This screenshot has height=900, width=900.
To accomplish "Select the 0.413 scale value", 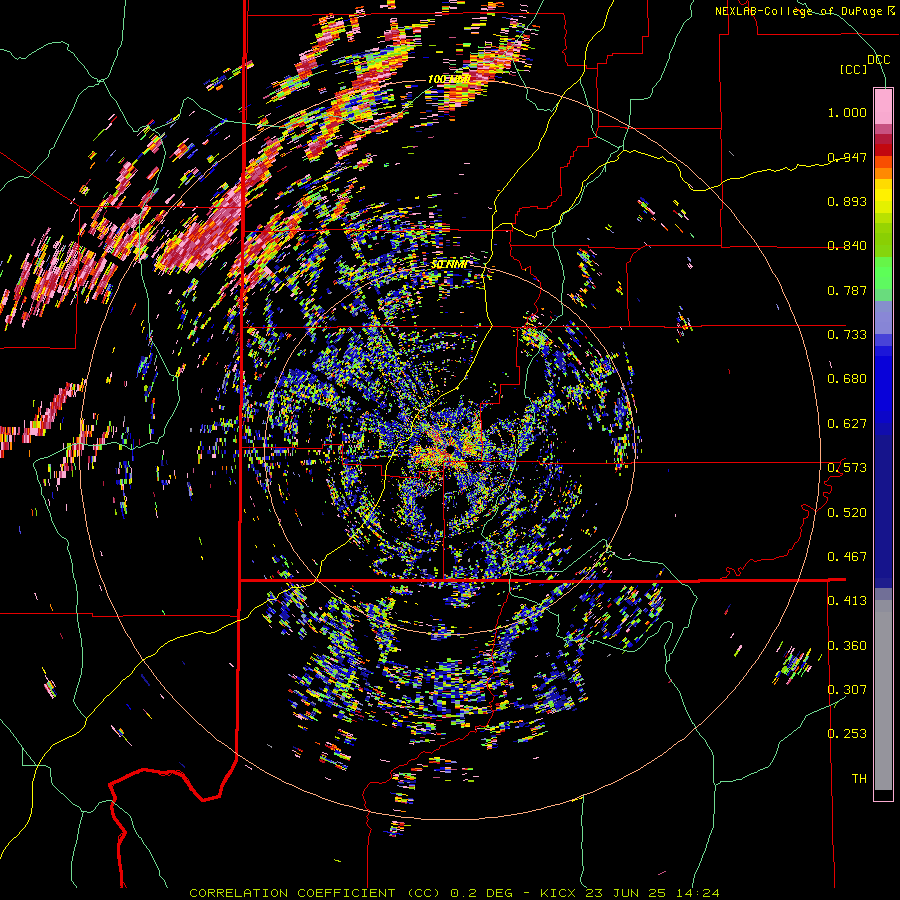I will 847,601.
